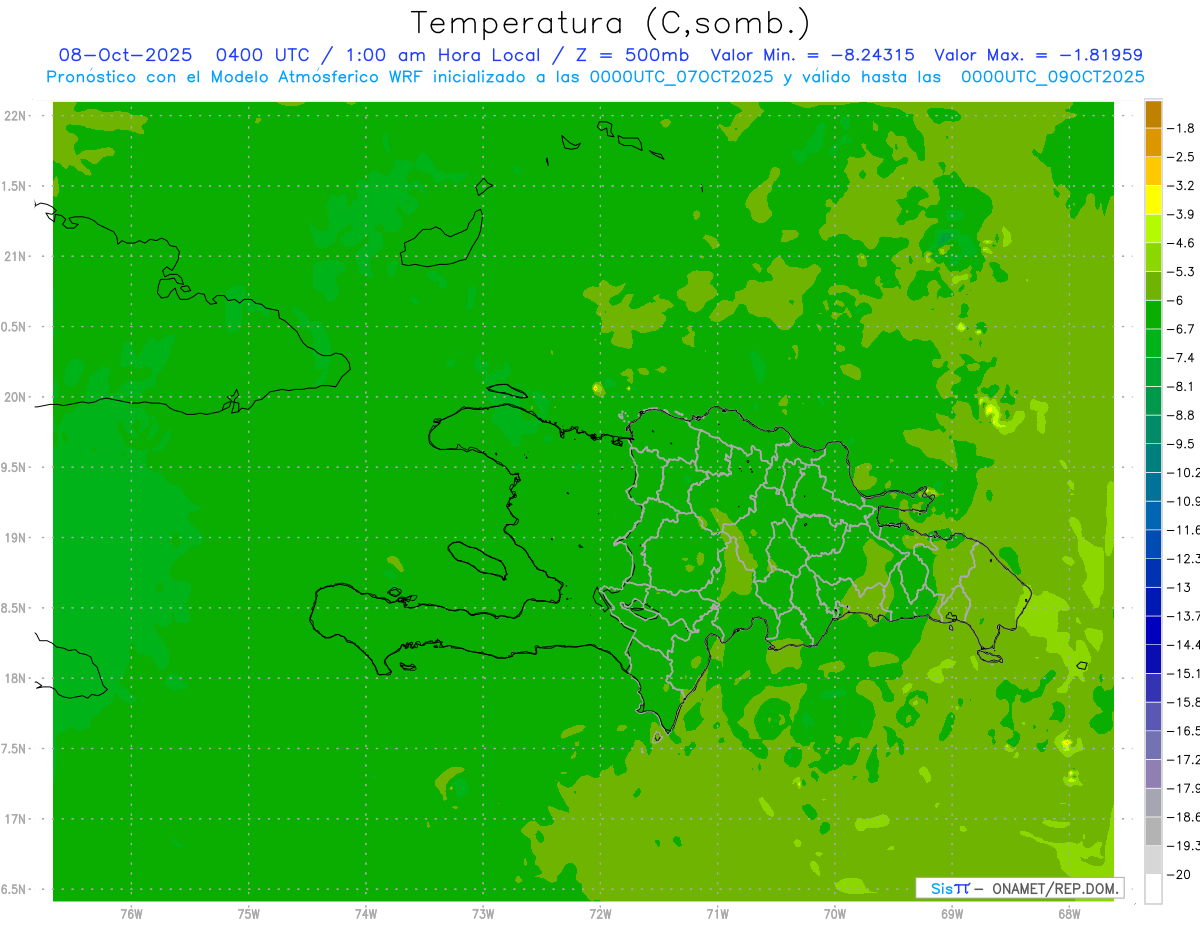Screen dimensions: 1200x927
Task: Click the '-8.8' color scale label
Action: click(1182, 415)
